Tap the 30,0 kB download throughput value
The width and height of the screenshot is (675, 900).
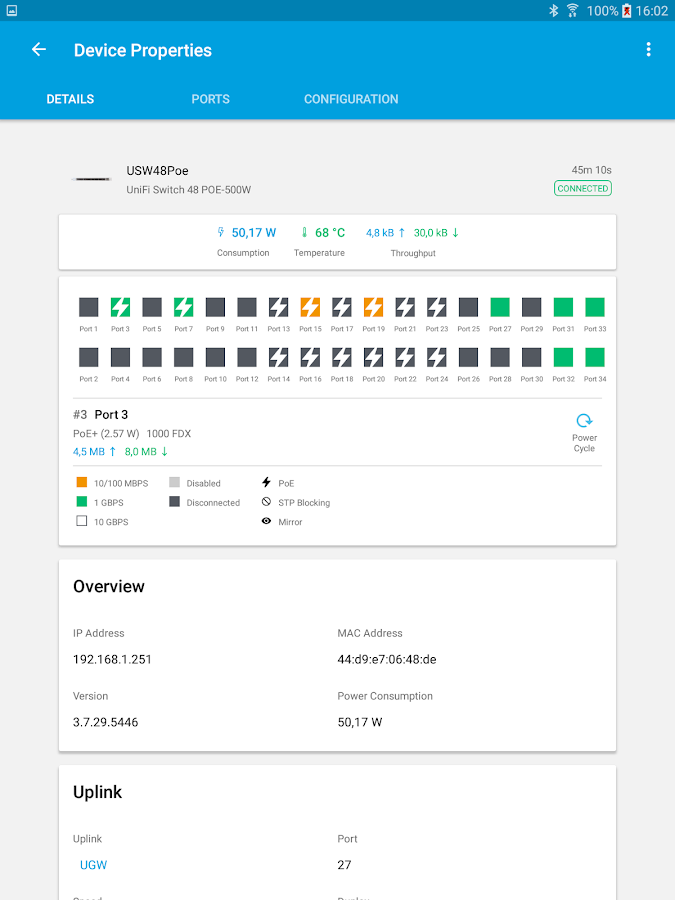(x=430, y=232)
